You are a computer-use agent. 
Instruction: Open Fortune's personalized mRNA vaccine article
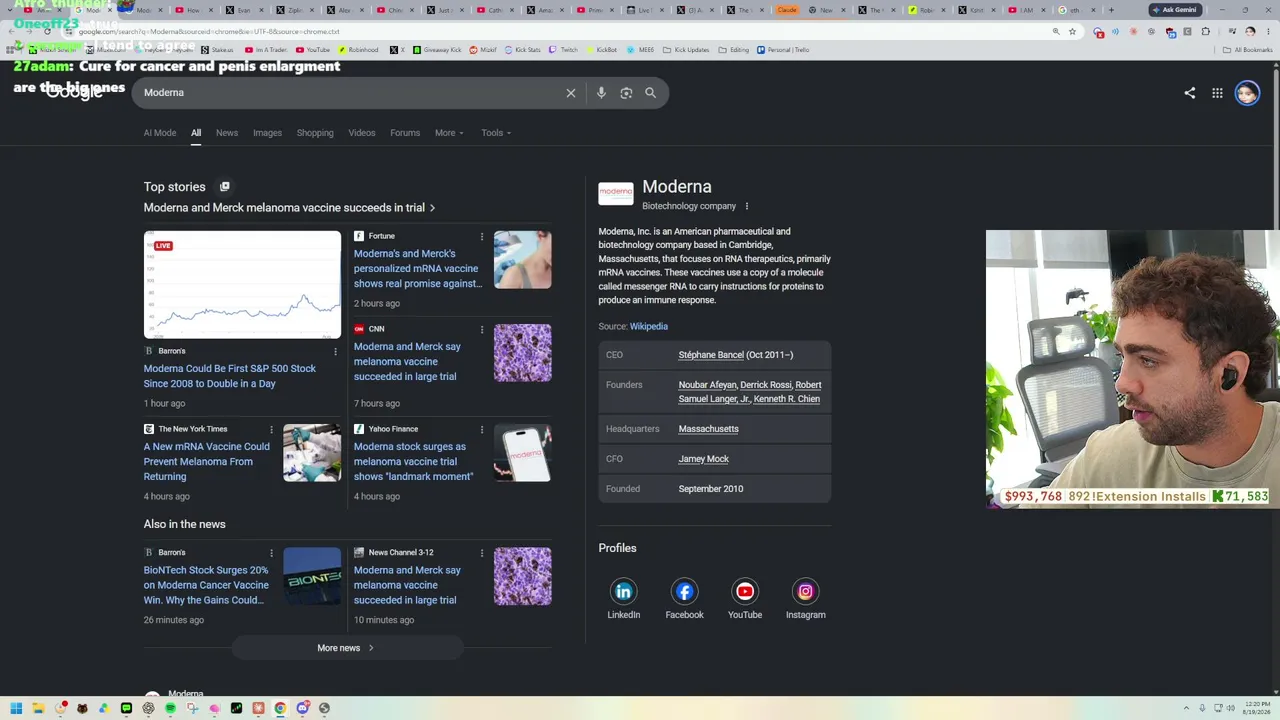pos(417,269)
